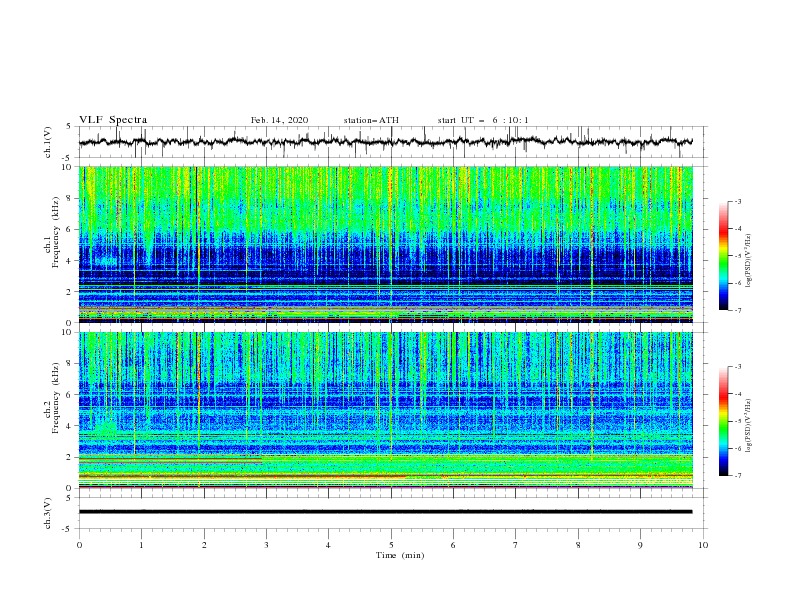This screenshot has width=792, height=612.
Task: Click the time axis tick label "0"
Action: [x=79, y=545]
